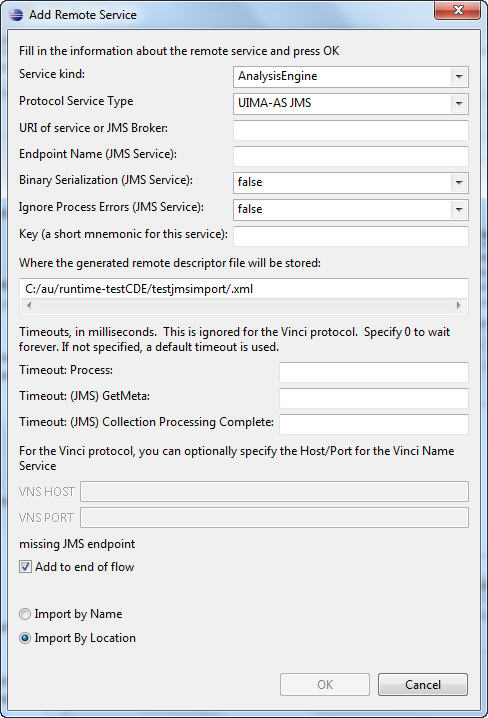Click the 'For the Vinci protocol' description text
Screen dimensions: 488x718
click(x=237, y=458)
